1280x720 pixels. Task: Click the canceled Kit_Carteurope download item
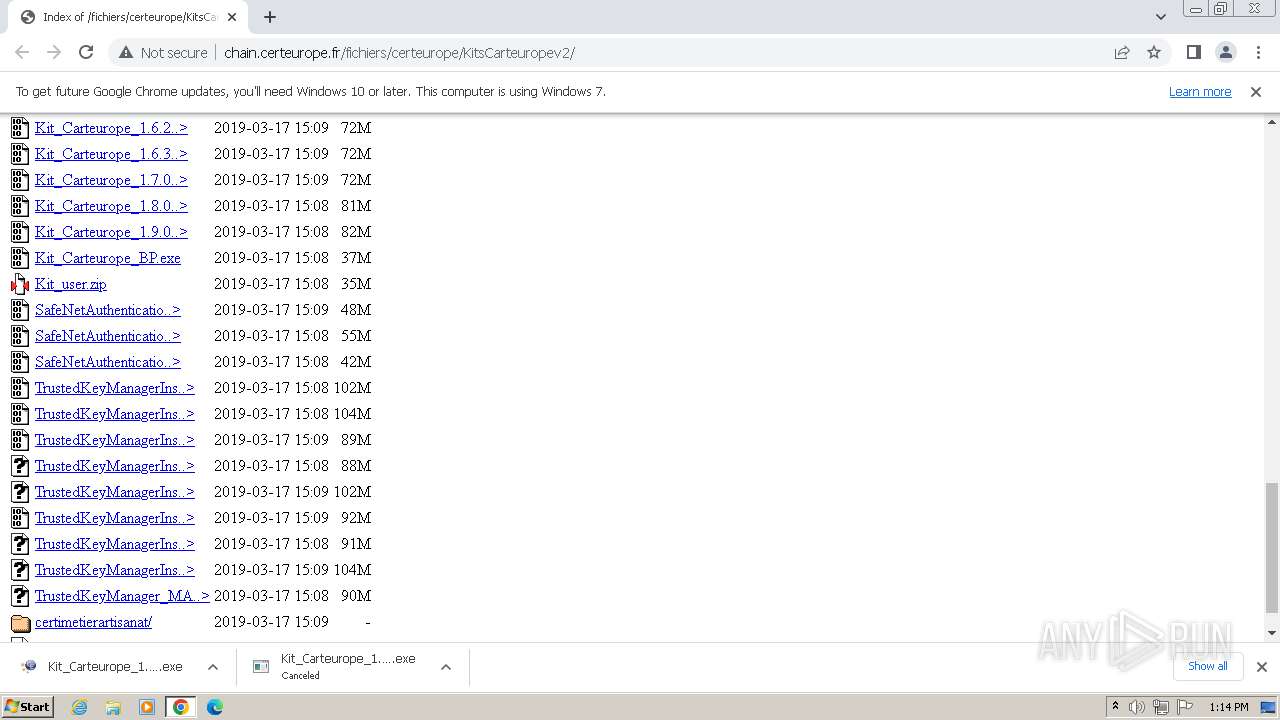(339, 667)
